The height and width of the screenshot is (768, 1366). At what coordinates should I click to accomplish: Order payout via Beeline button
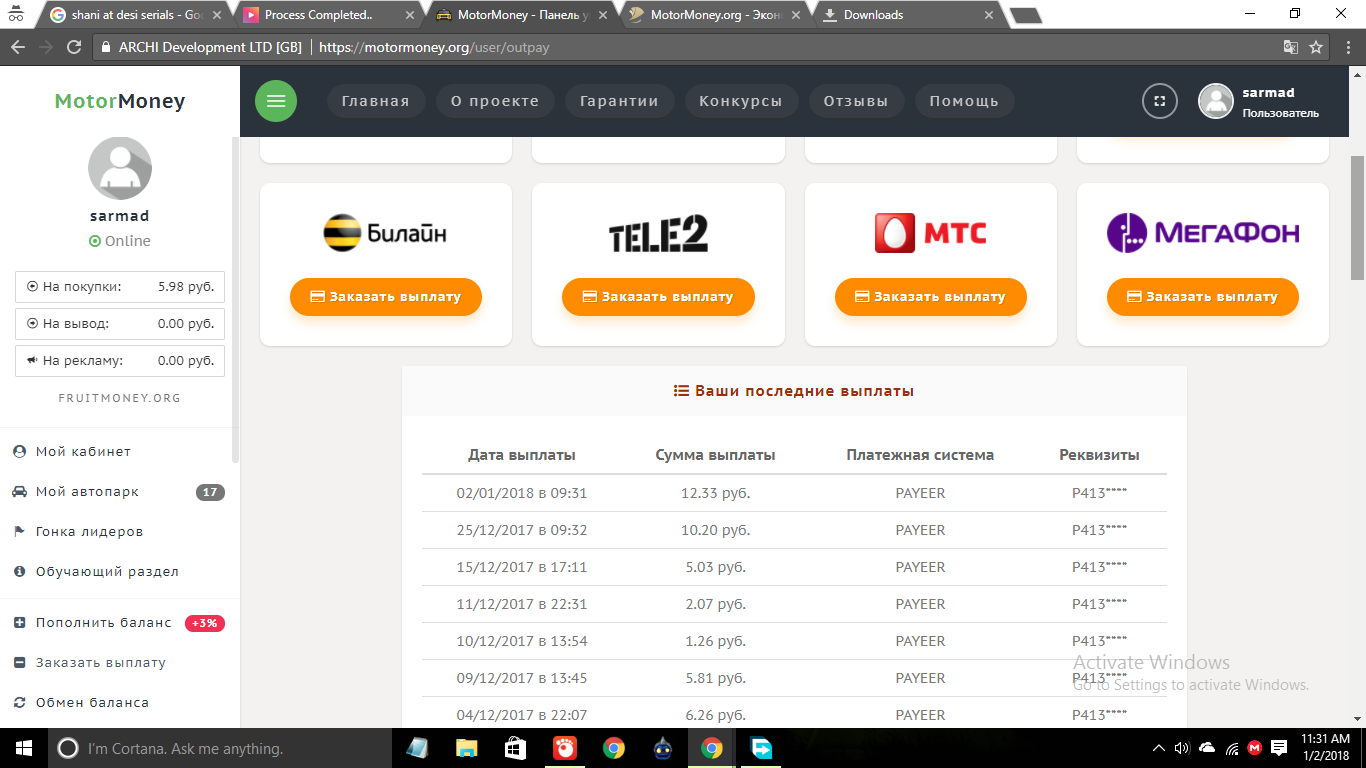(386, 297)
